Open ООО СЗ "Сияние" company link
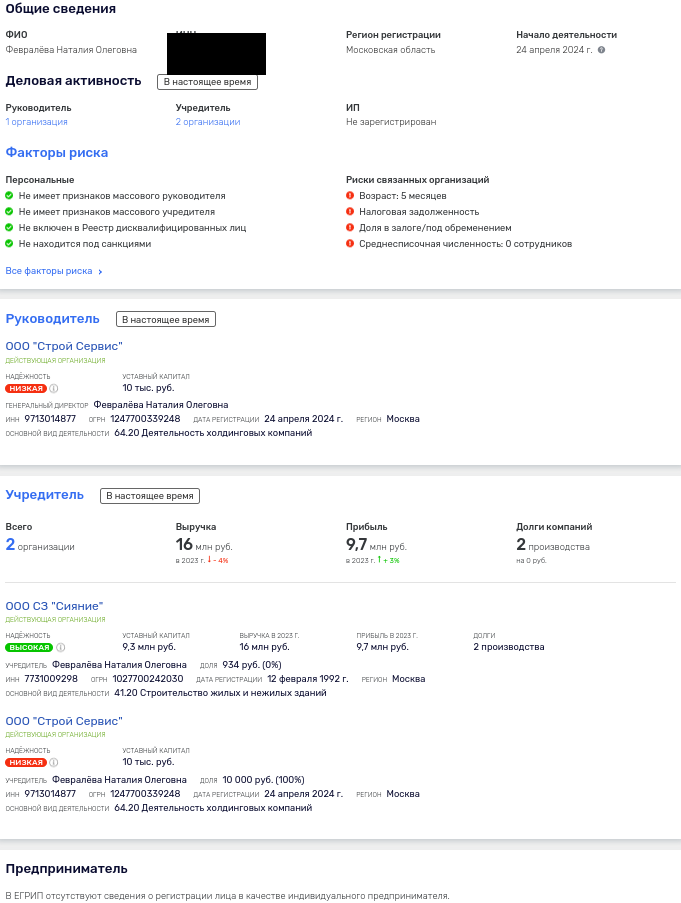Screen dimensions: 681x903 coord(54,606)
